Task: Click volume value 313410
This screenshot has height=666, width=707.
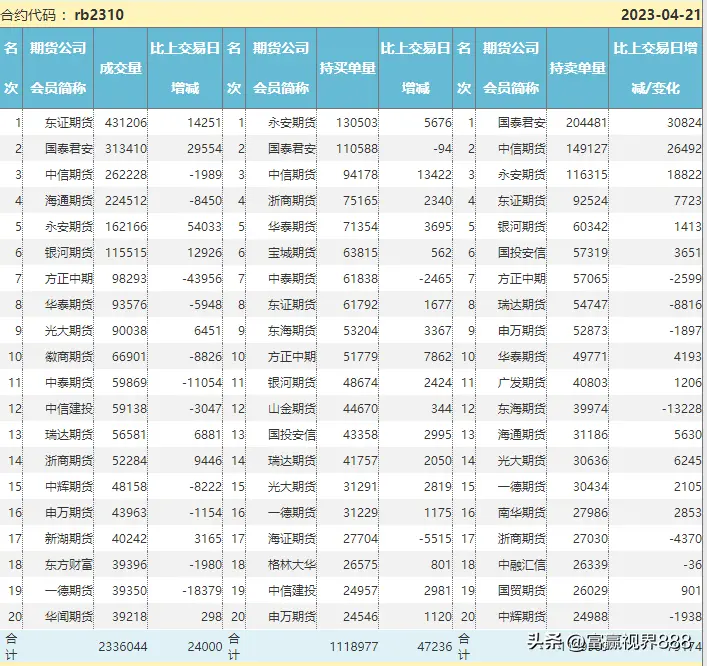Action: click(126, 149)
